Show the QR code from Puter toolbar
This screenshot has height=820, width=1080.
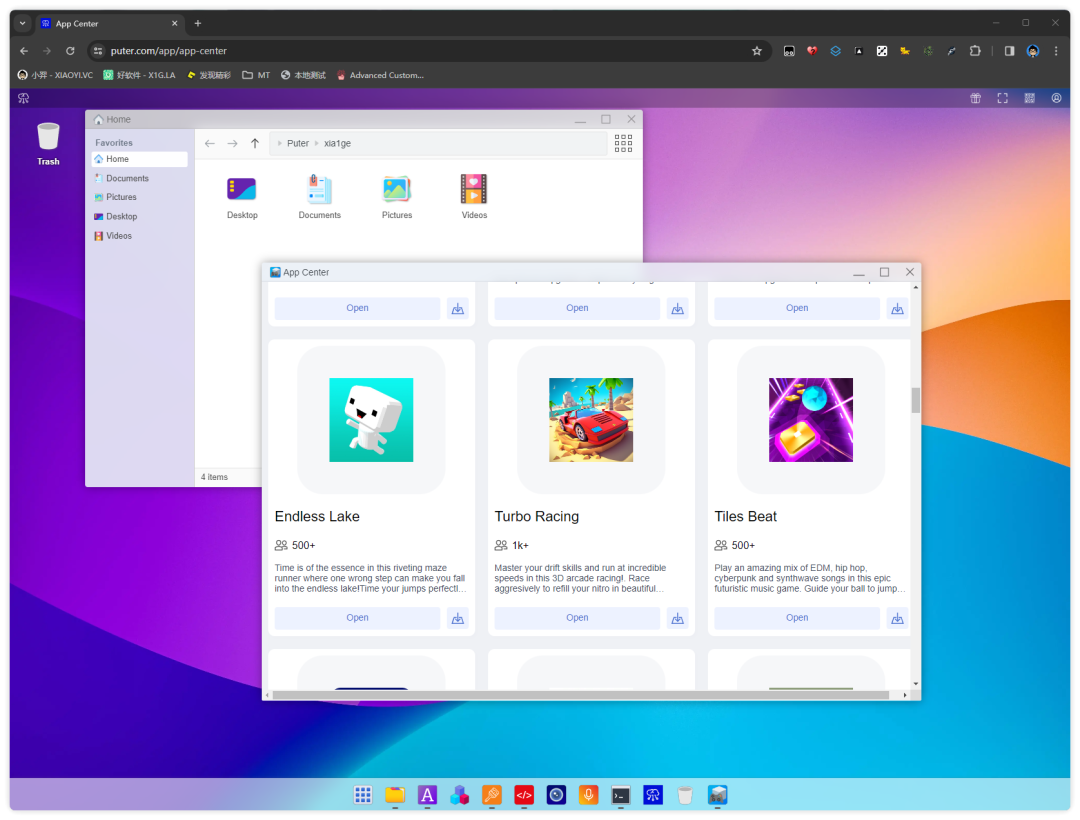point(1029,98)
